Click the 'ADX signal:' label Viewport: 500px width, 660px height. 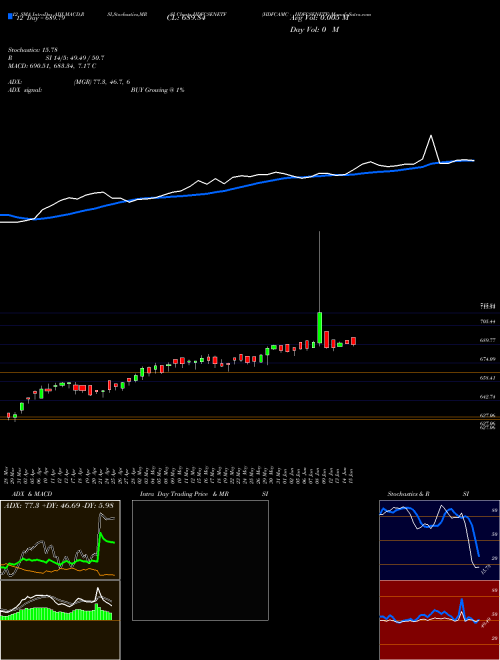24,90
